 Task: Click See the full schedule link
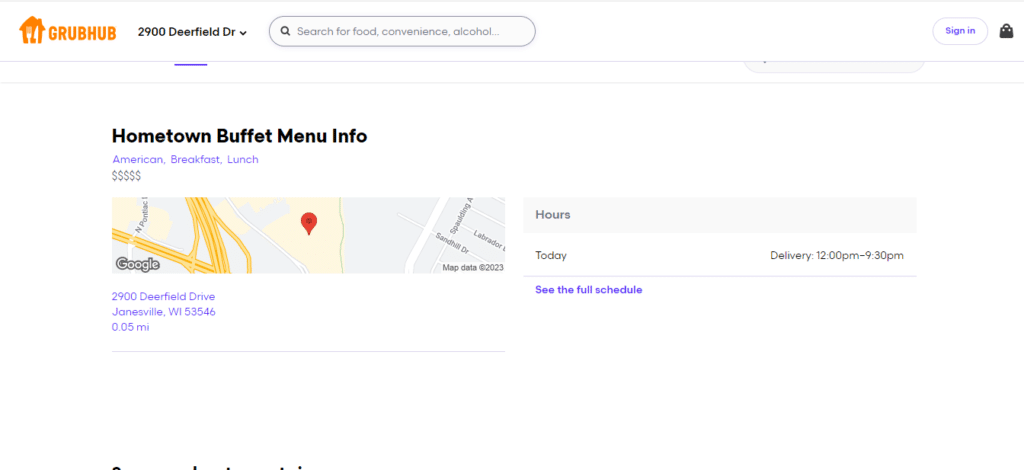point(588,290)
